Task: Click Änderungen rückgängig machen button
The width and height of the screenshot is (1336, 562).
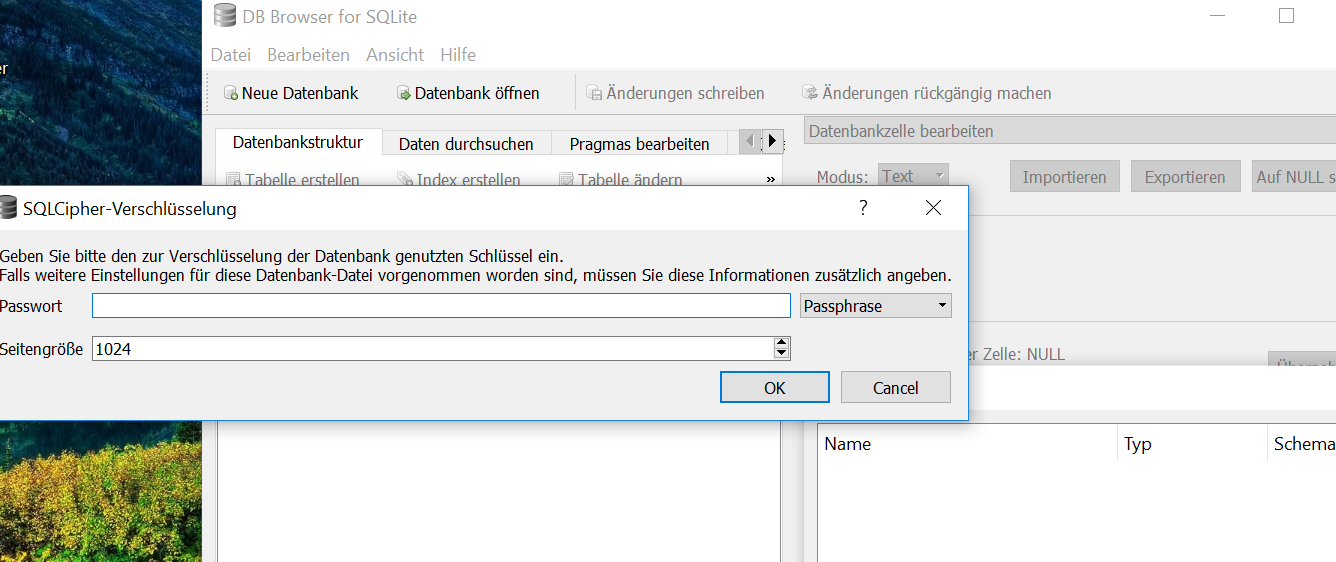Action: coord(926,93)
